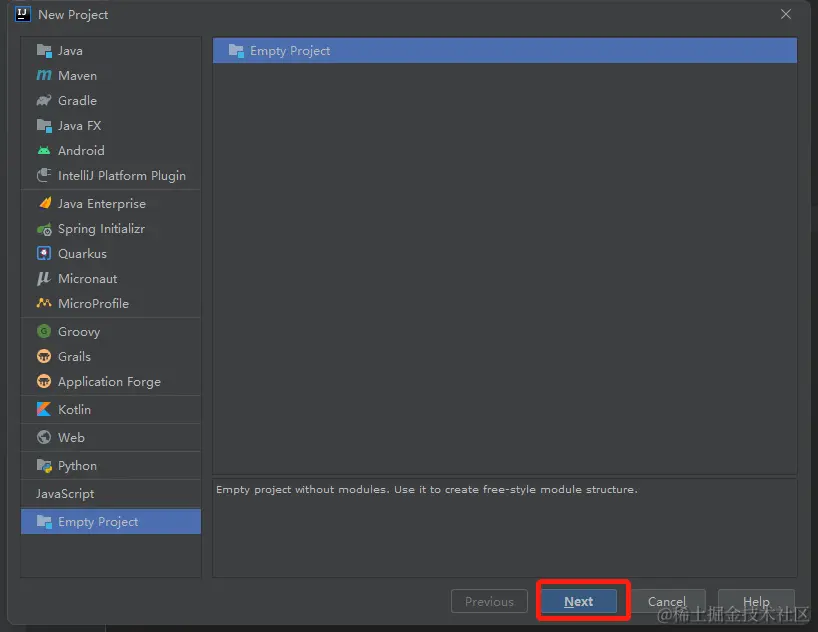
Task: Select Java in project type list
Action: 111,51
